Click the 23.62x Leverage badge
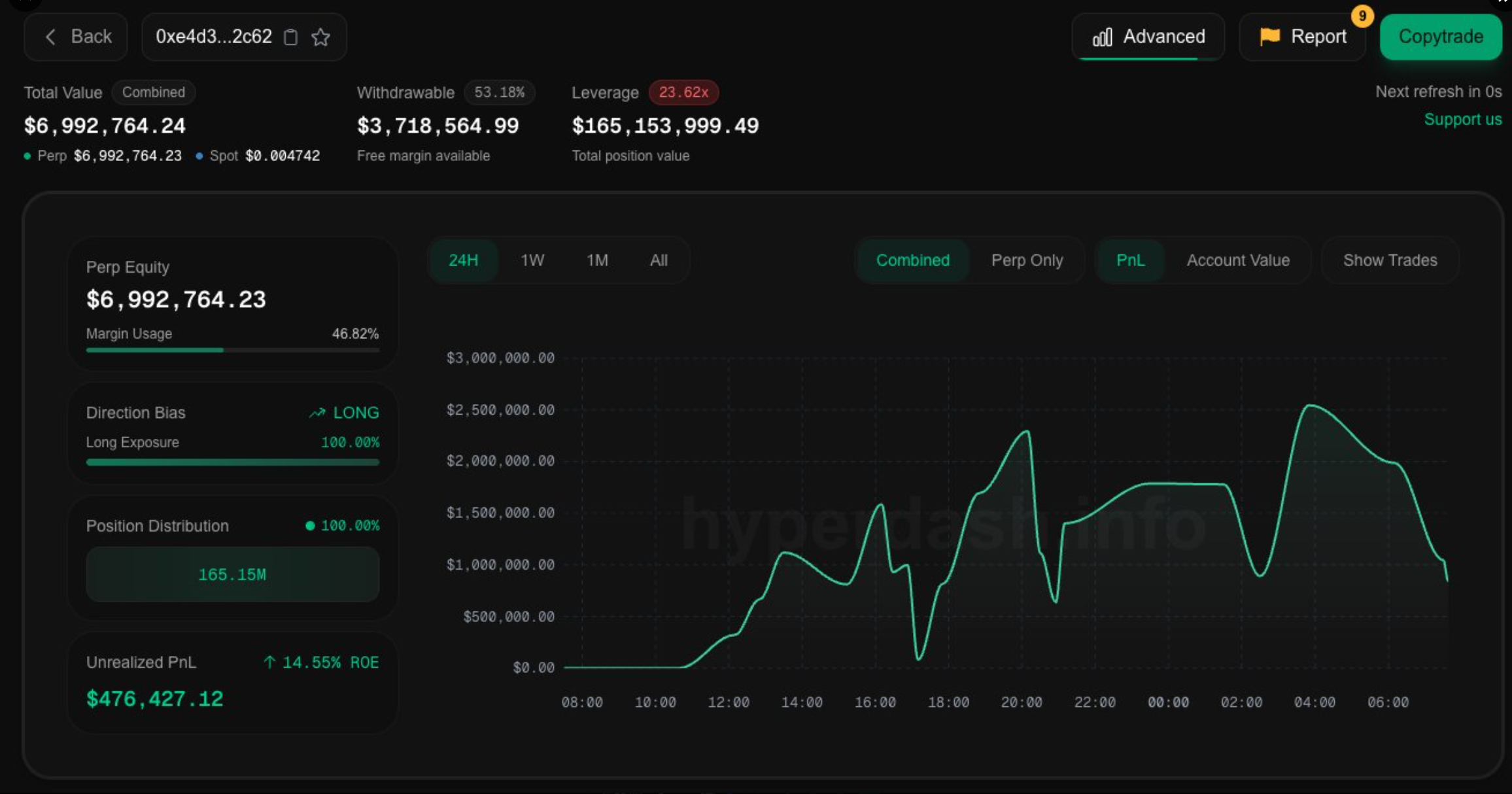 point(683,92)
